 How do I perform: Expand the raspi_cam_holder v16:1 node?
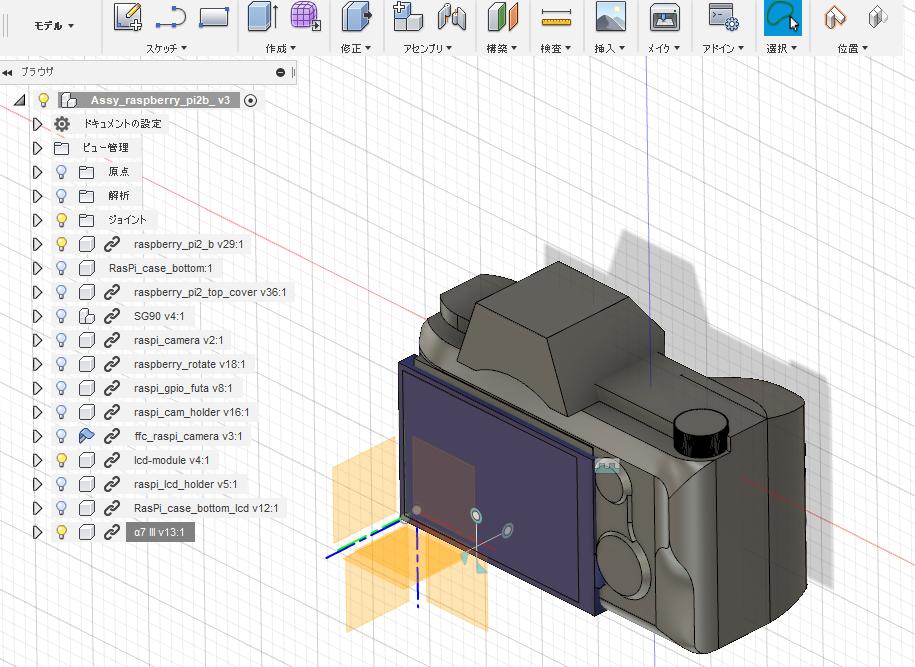[37, 412]
